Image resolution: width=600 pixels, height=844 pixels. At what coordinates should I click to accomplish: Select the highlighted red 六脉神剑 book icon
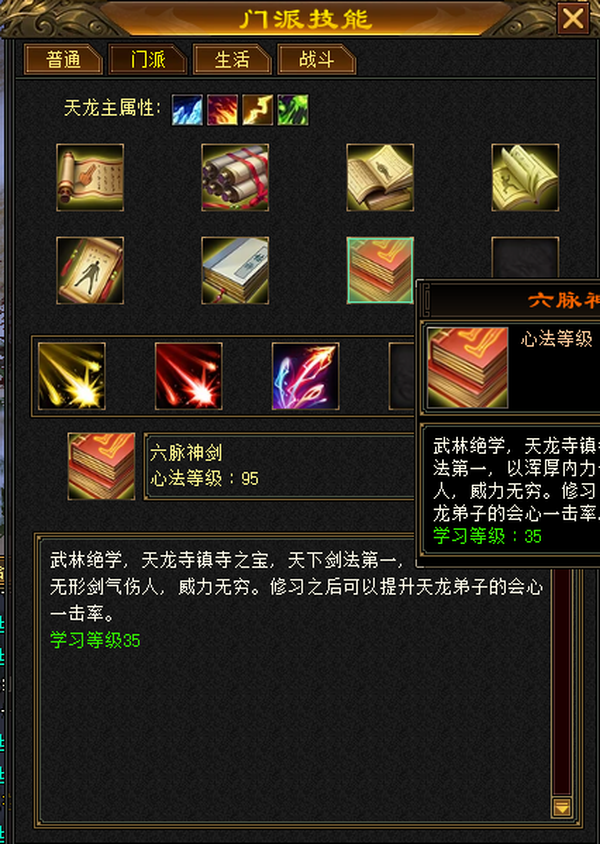380,271
